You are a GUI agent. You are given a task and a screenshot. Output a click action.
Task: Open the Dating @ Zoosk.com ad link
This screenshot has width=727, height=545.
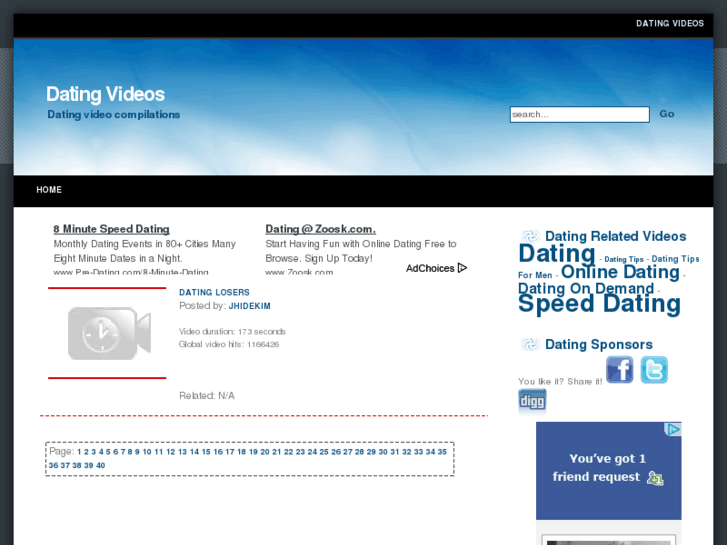pyautogui.click(x=320, y=229)
